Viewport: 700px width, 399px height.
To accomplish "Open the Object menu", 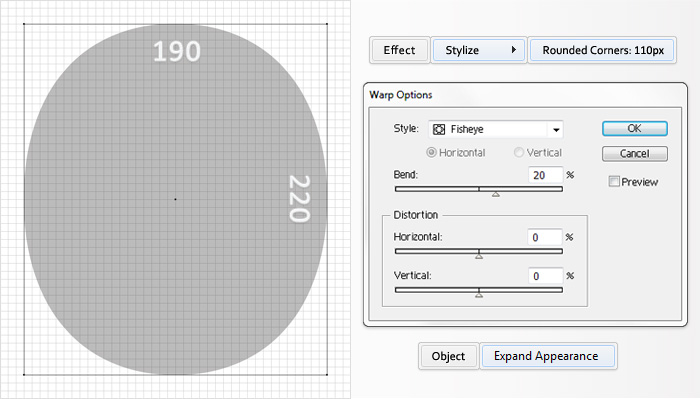I will pyautogui.click(x=448, y=356).
